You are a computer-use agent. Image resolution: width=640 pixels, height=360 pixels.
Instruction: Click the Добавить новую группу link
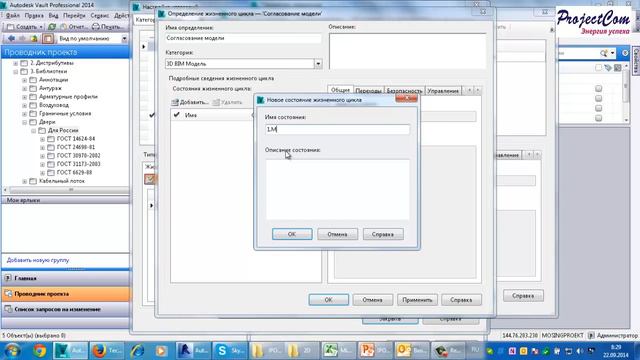point(38,260)
